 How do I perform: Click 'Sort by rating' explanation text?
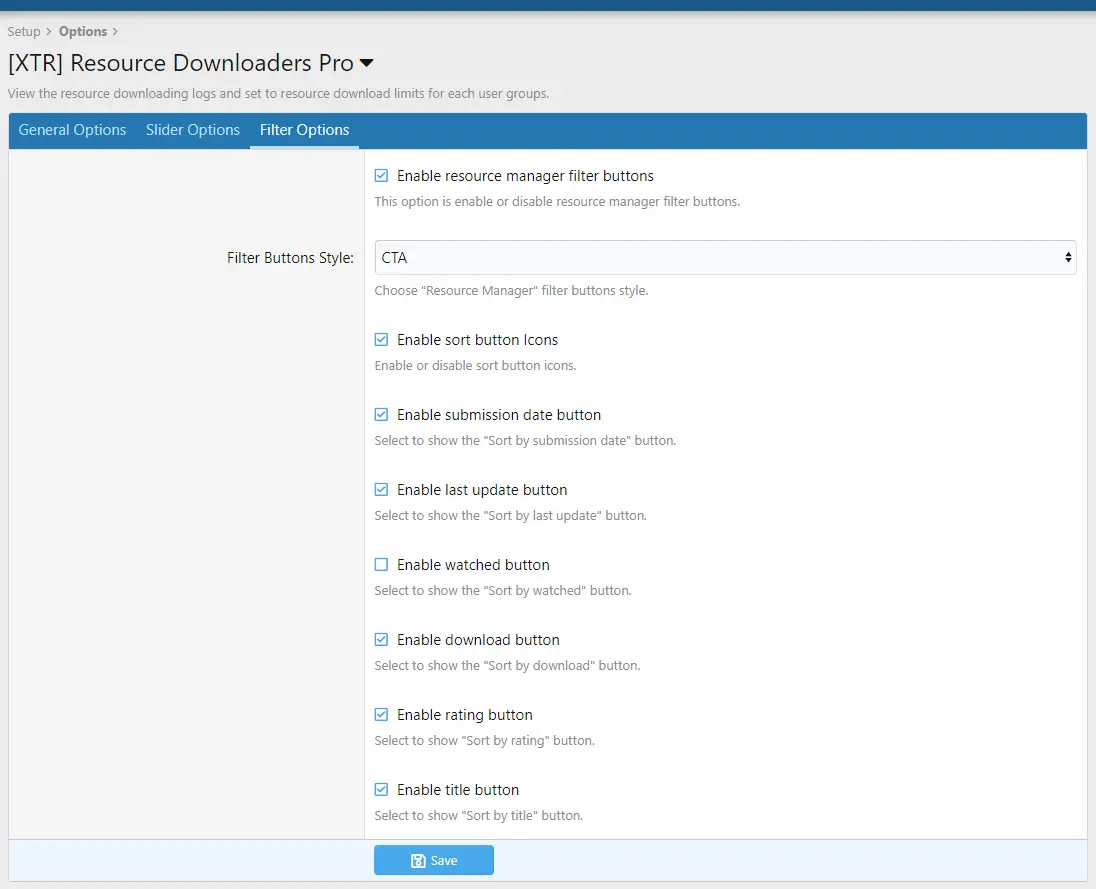(484, 741)
